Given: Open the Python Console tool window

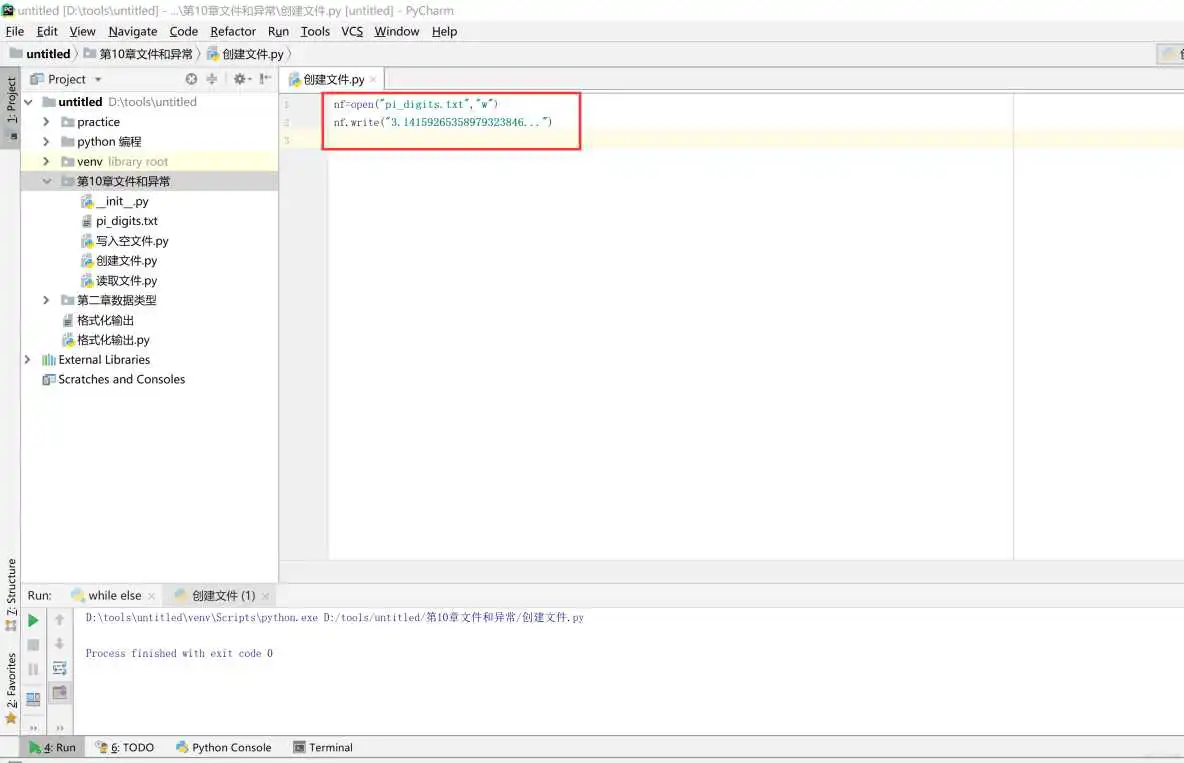Looking at the screenshot, I should click(224, 747).
